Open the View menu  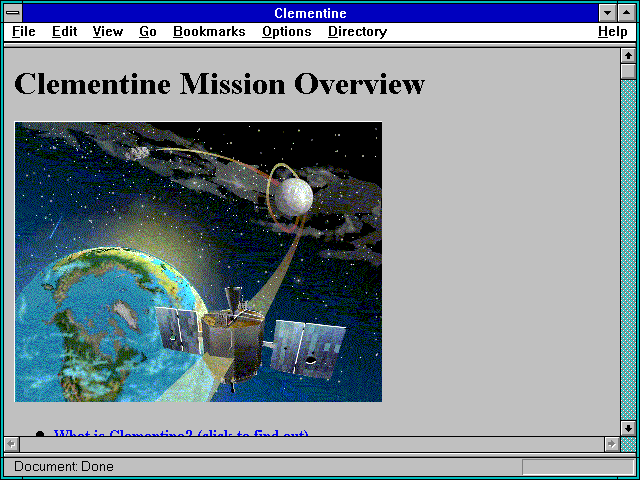(108, 32)
